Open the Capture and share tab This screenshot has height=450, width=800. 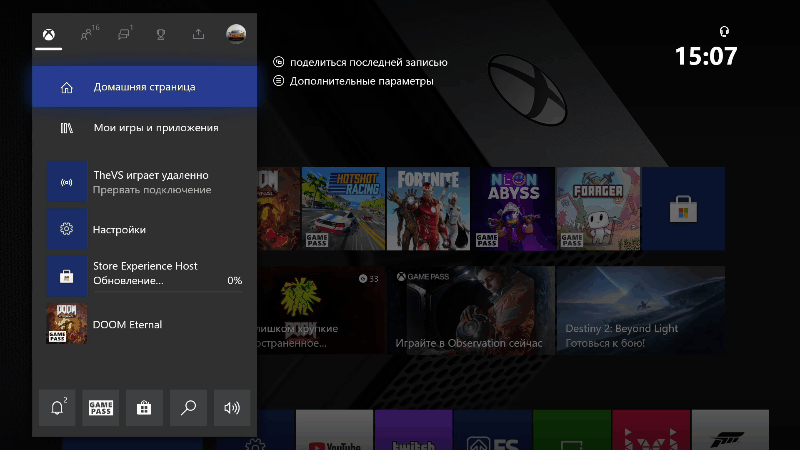click(198, 34)
